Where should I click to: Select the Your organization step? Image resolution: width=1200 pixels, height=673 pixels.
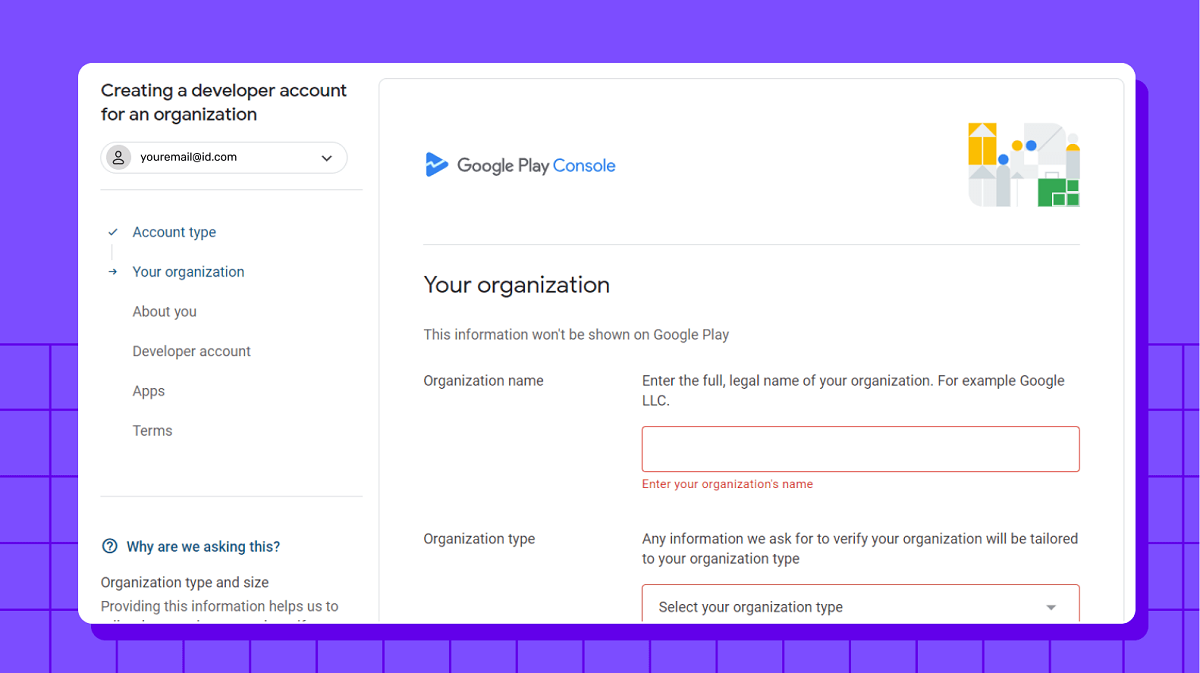point(188,272)
